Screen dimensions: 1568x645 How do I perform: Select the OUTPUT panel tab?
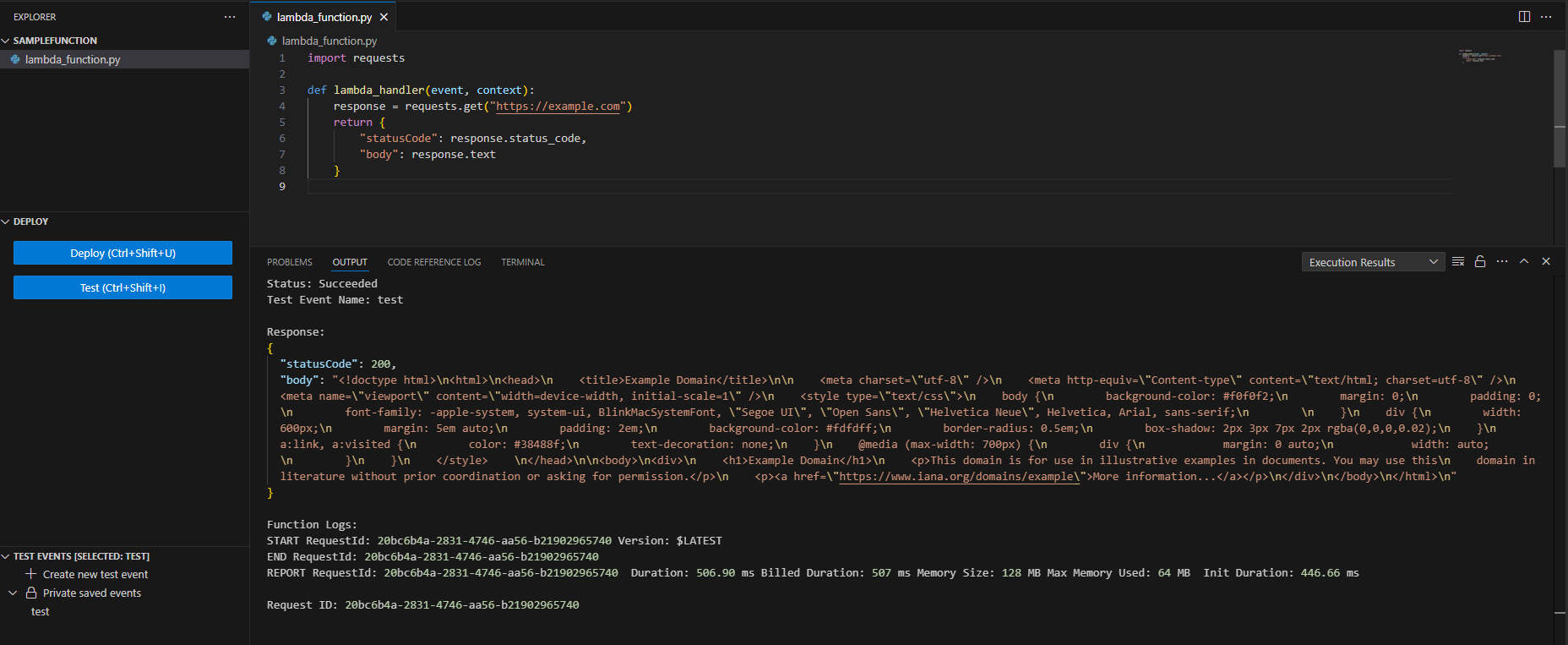tap(350, 262)
